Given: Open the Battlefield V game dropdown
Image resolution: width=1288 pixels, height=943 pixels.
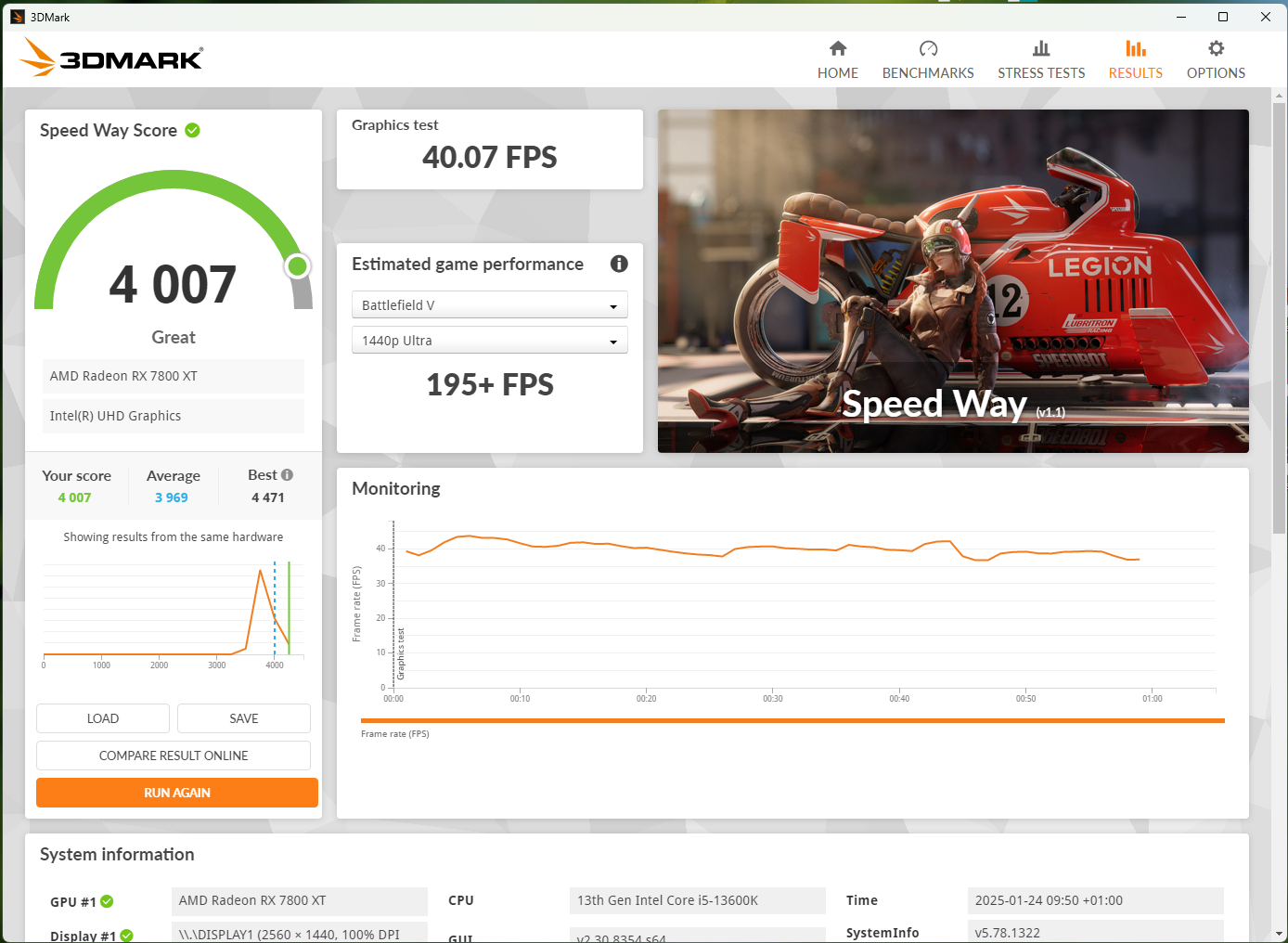Looking at the screenshot, I should click(490, 305).
